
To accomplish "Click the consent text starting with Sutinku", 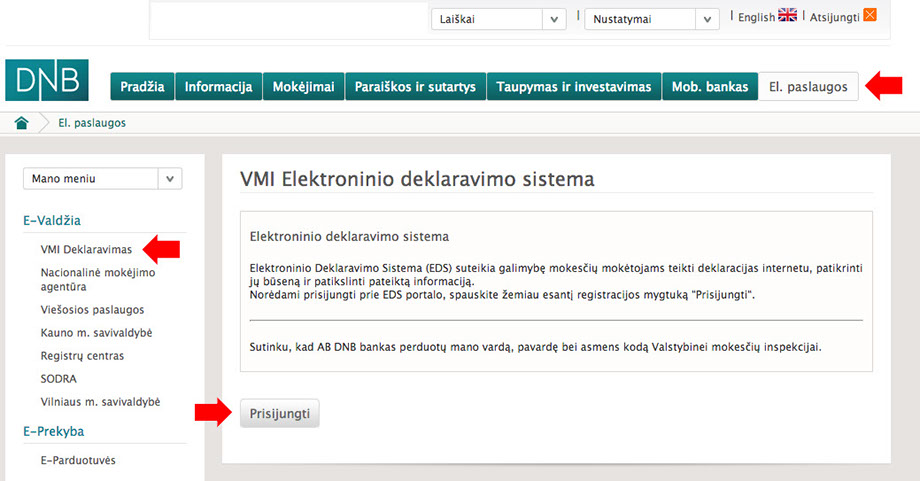I will pyautogui.click(x=535, y=347).
